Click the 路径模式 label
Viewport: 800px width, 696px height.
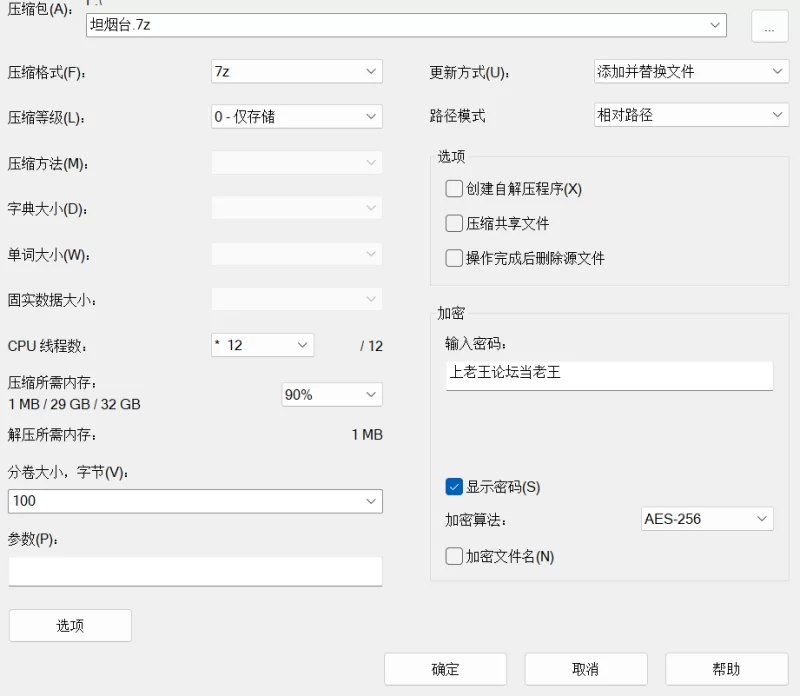click(457, 116)
